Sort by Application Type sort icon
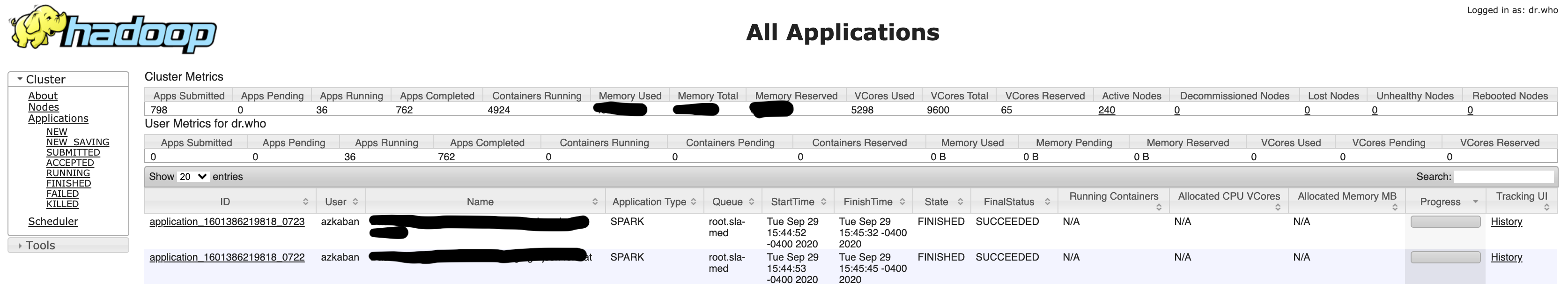Viewport: 1568px width, 284px height. pos(693,202)
